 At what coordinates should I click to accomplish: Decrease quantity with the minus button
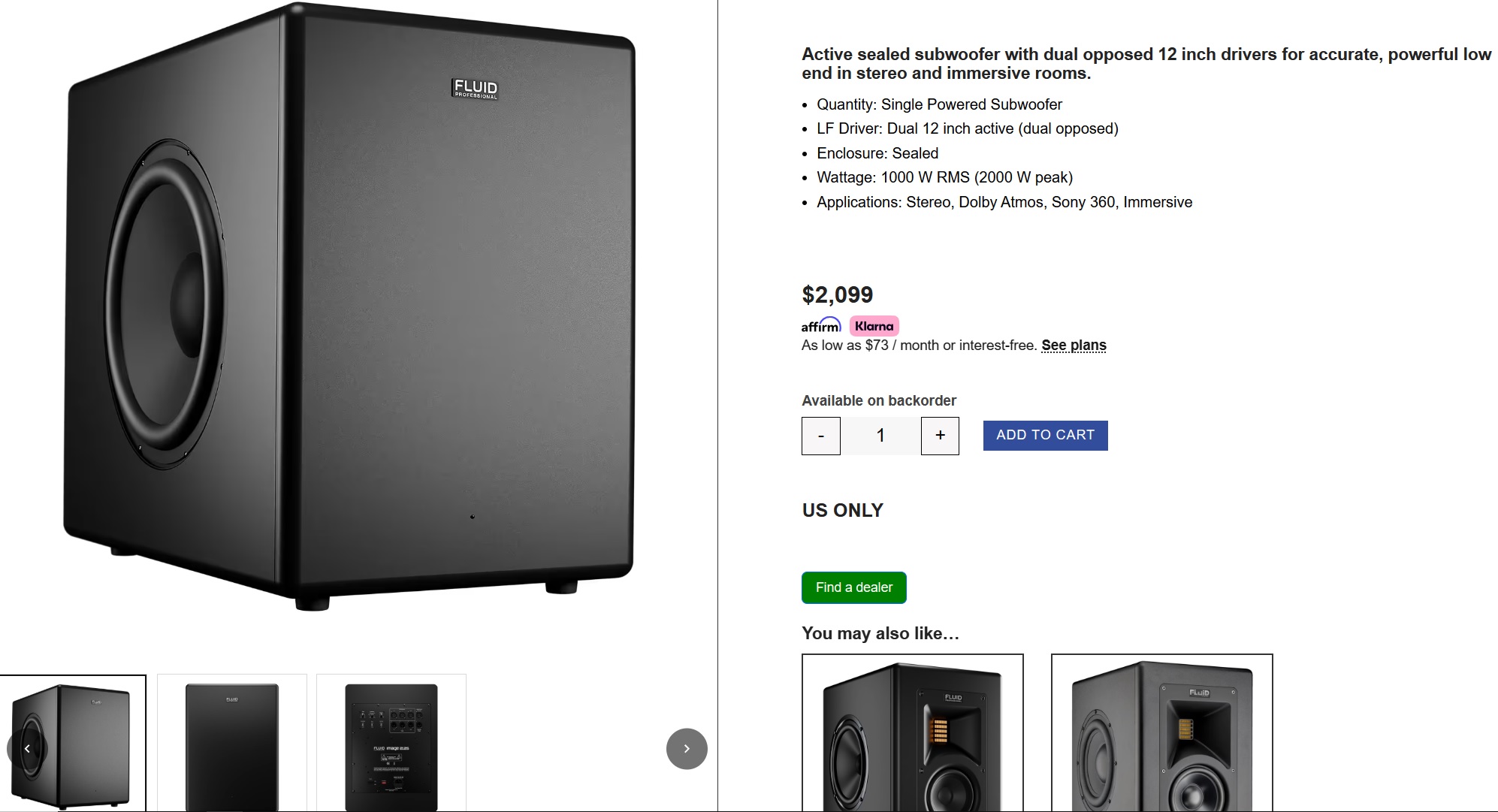click(820, 436)
